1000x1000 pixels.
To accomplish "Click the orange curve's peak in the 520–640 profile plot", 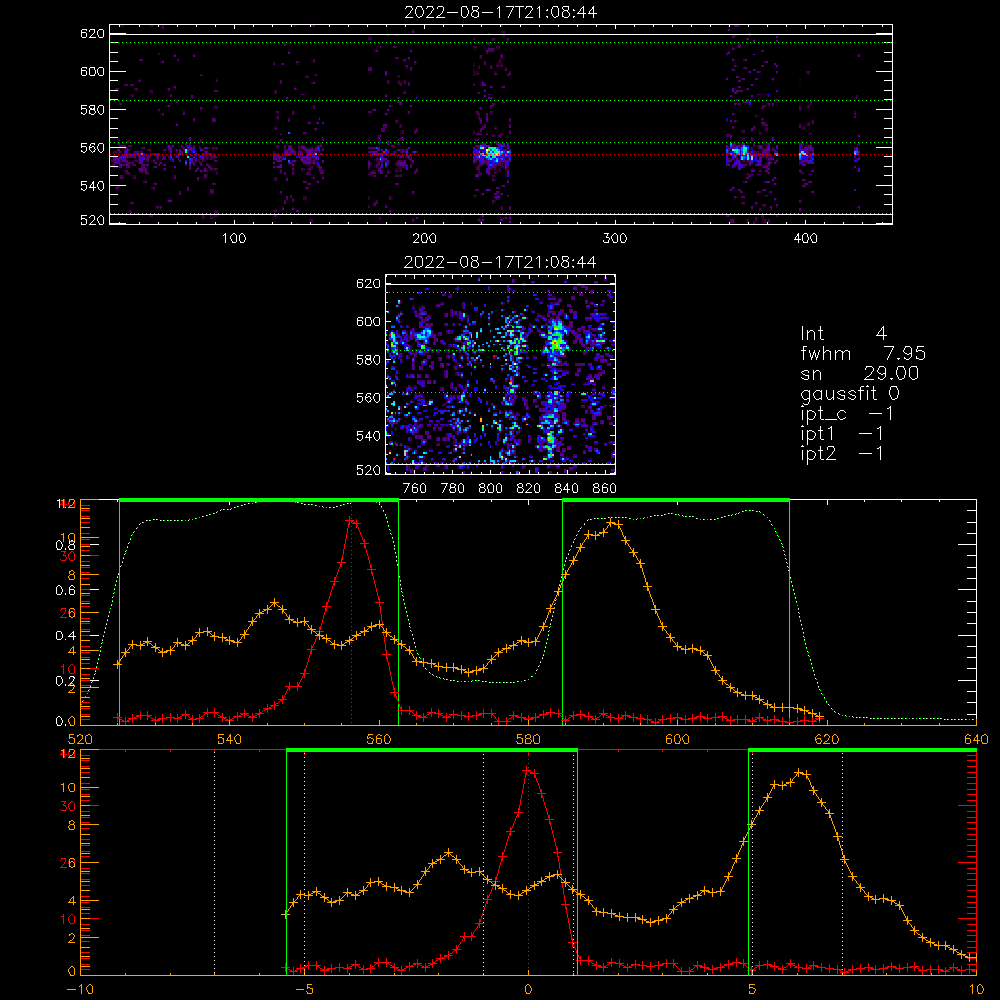I will (613, 522).
